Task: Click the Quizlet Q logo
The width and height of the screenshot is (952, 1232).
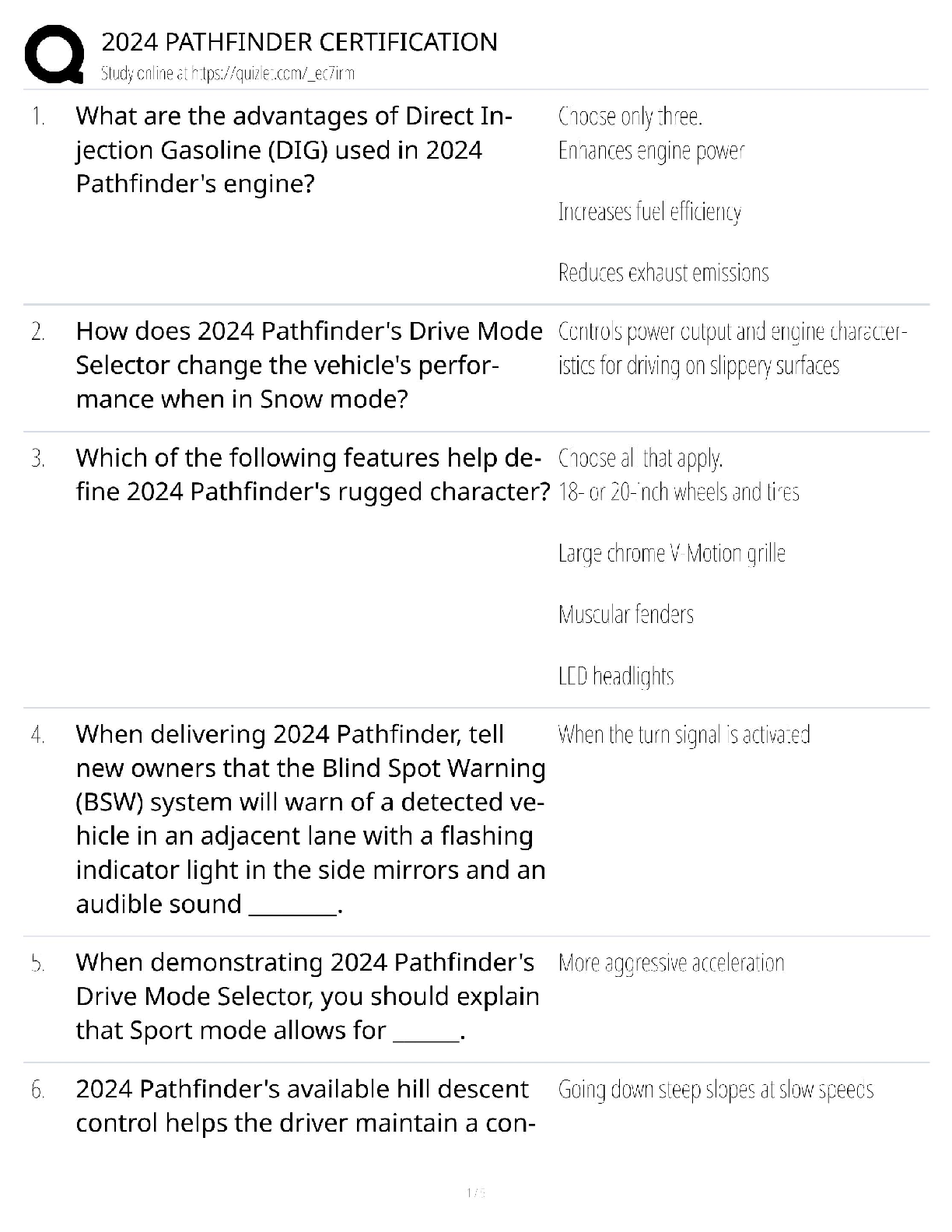Action: pyautogui.click(x=54, y=54)
